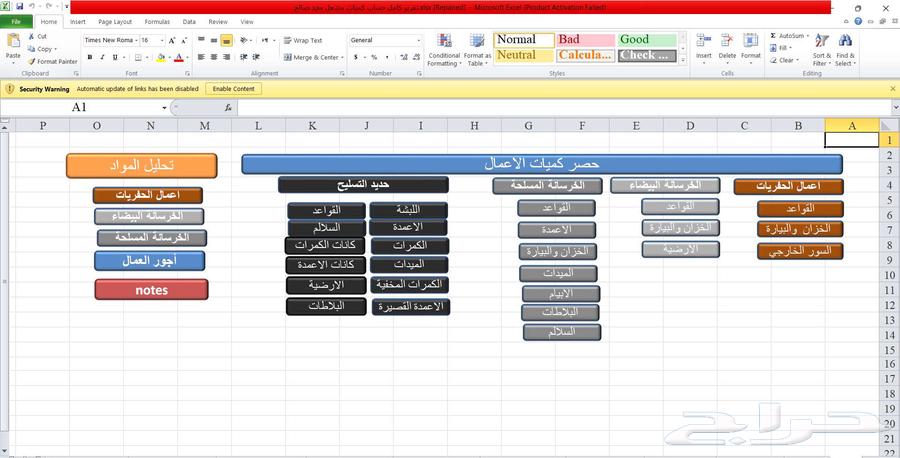This screenshot has width=900, height=458.
Task: Click the AutoSum sigma icon
Action: [773, 36]
